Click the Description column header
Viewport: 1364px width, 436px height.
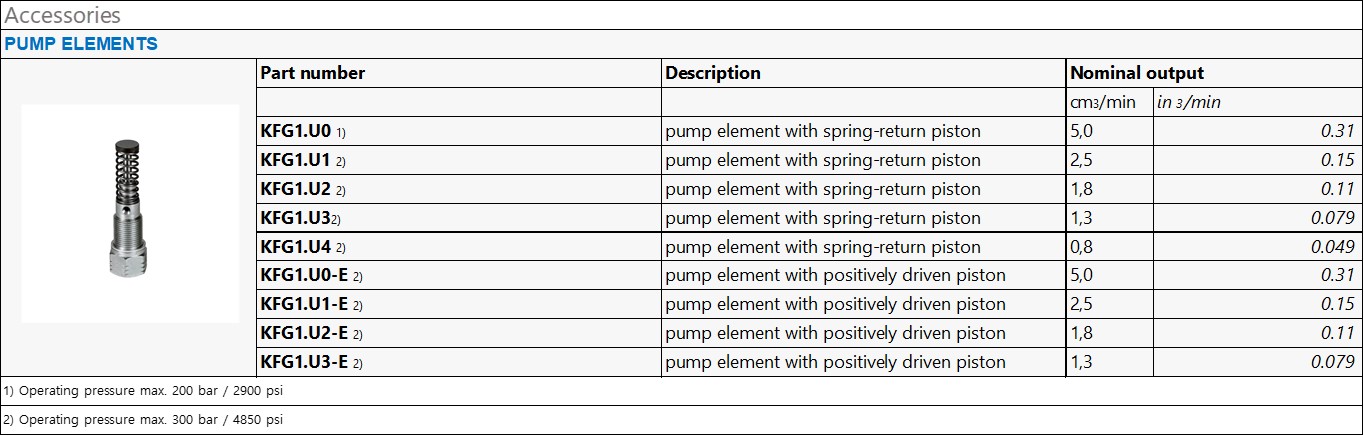[x=712, y=73]
